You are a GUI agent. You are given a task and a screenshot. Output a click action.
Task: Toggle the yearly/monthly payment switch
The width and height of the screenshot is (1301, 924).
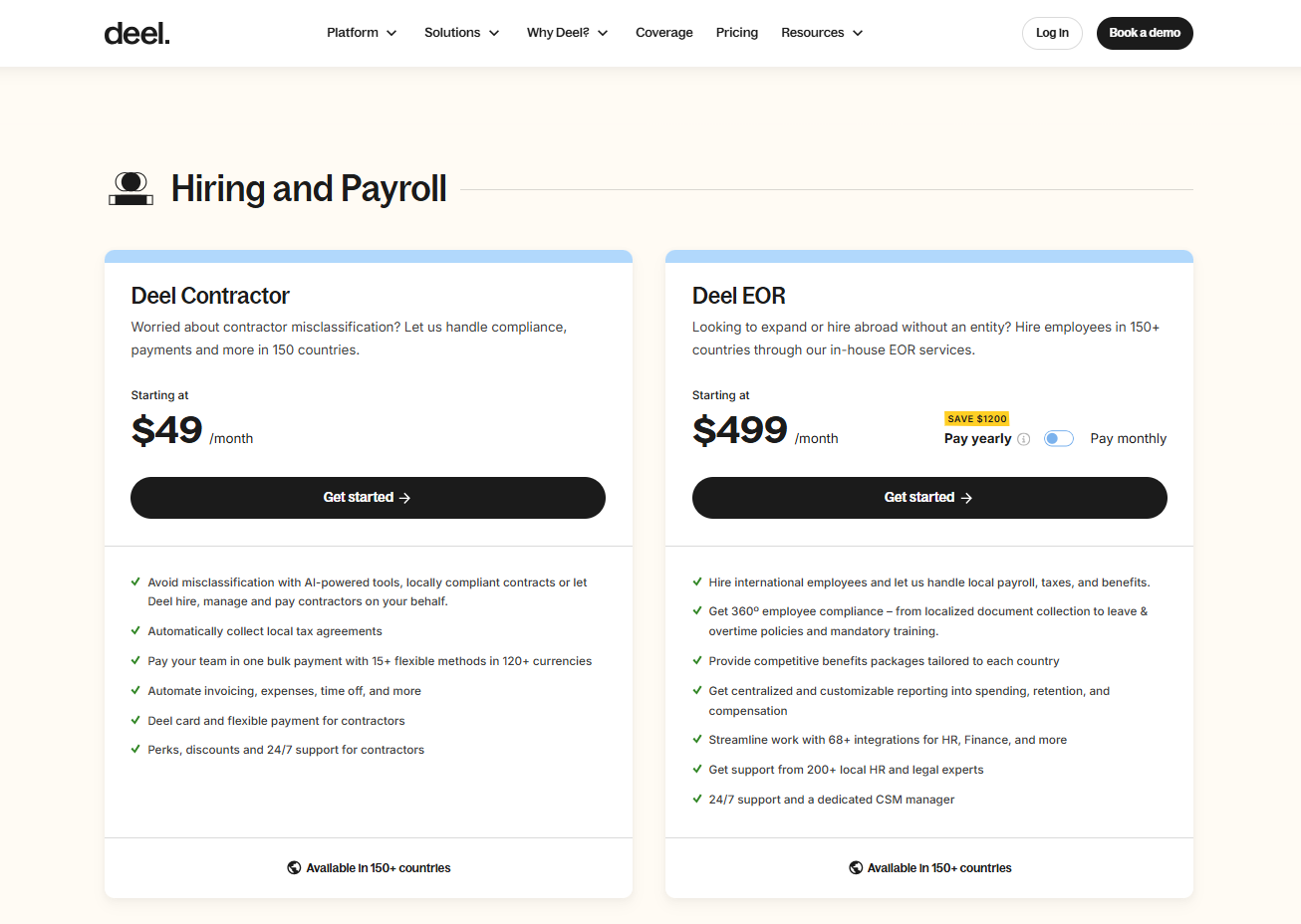coord(1058,439)
